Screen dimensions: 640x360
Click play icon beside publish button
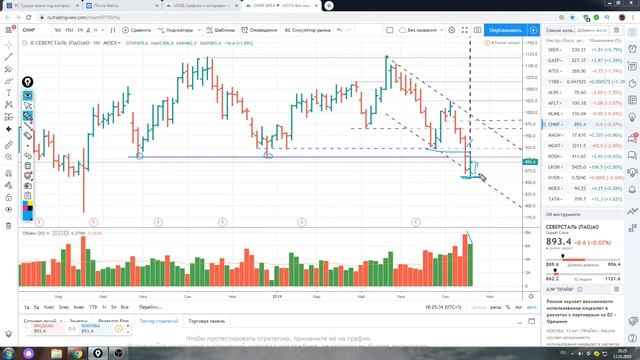[x=533, y=30]
